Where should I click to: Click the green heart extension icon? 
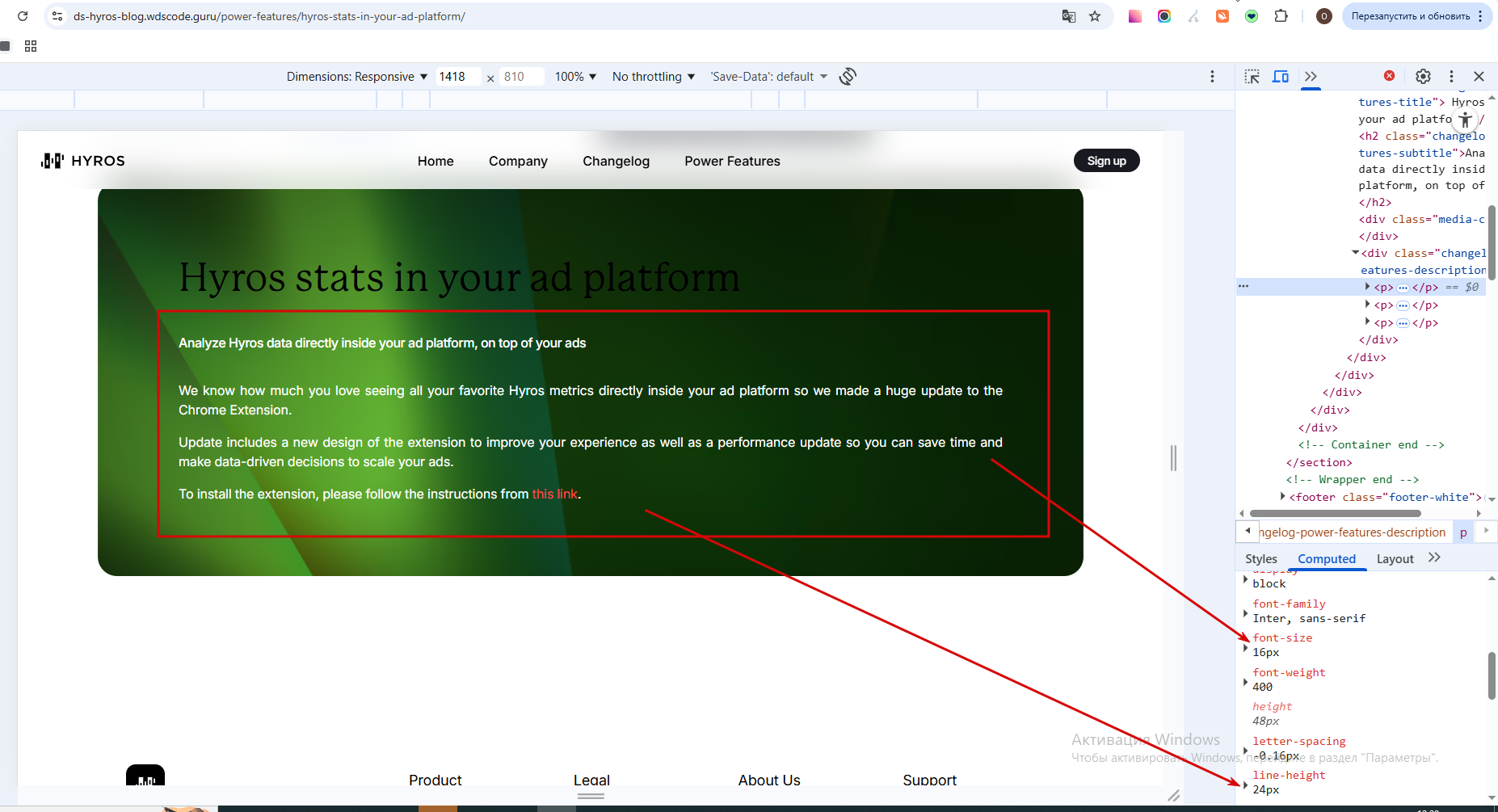point(1252,16)
